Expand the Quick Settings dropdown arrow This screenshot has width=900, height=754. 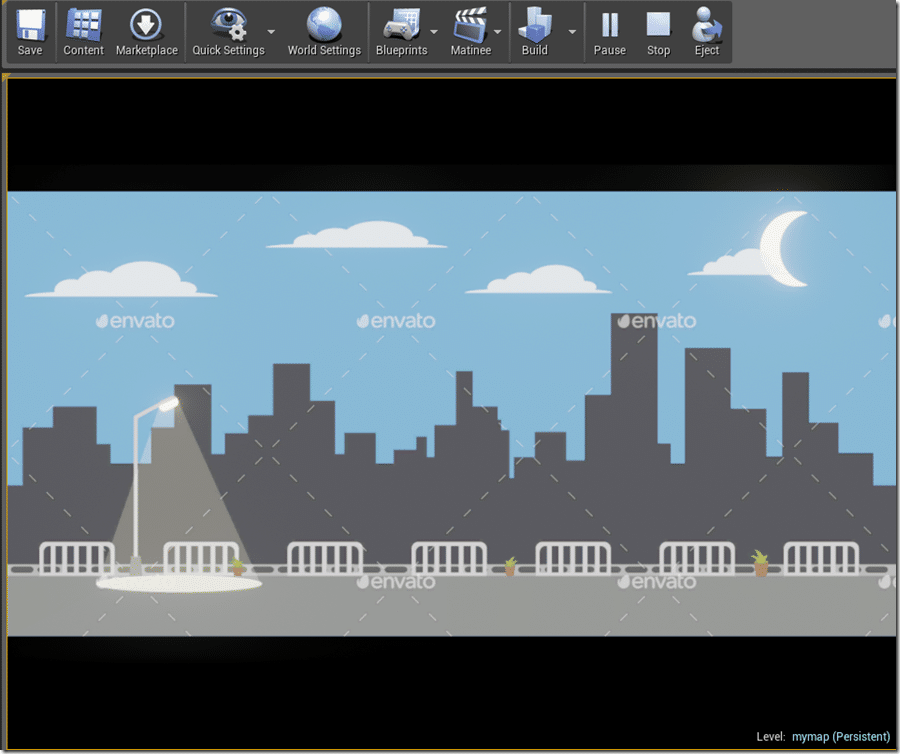(271, 32)
